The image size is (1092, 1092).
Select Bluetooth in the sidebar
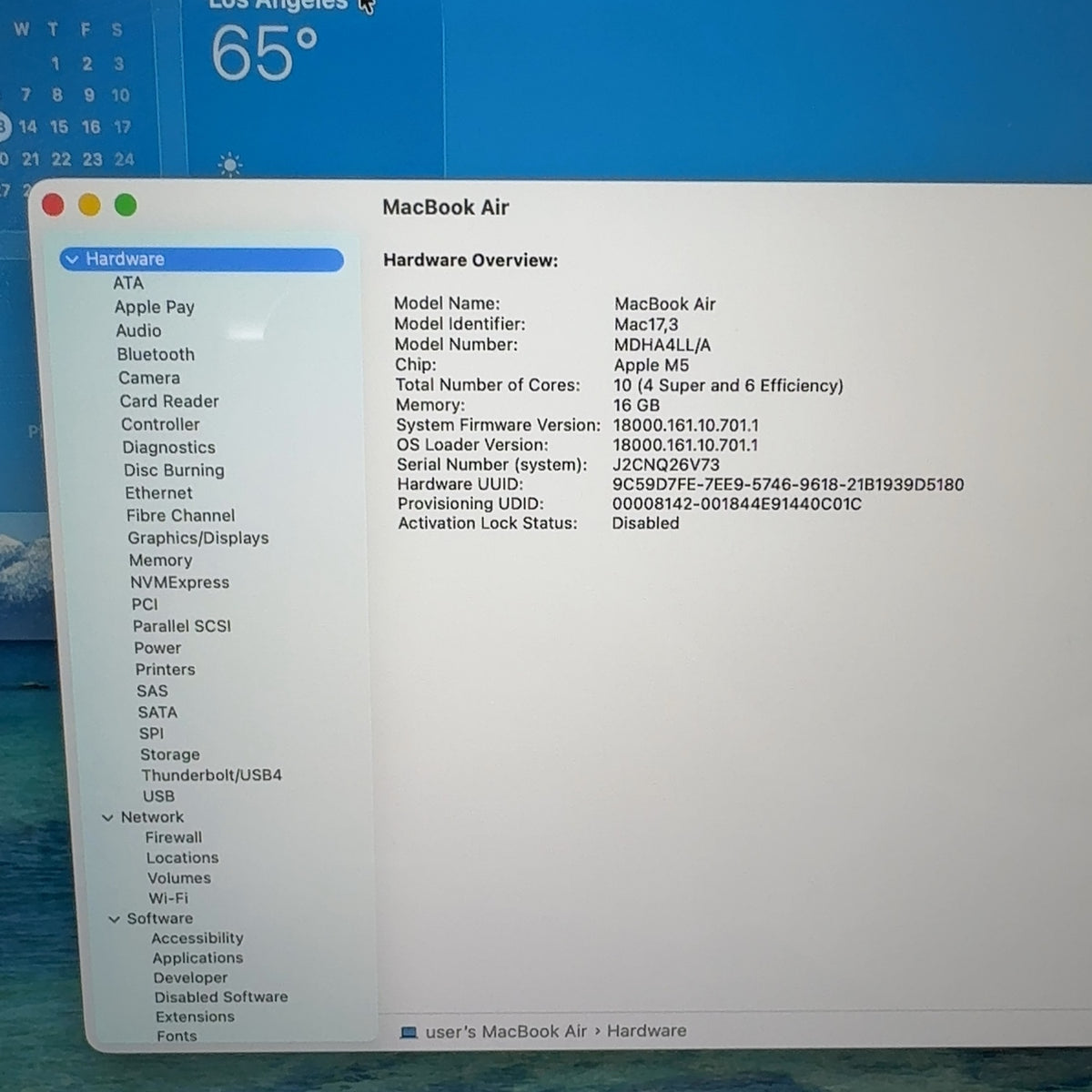(x=156, y=354)
